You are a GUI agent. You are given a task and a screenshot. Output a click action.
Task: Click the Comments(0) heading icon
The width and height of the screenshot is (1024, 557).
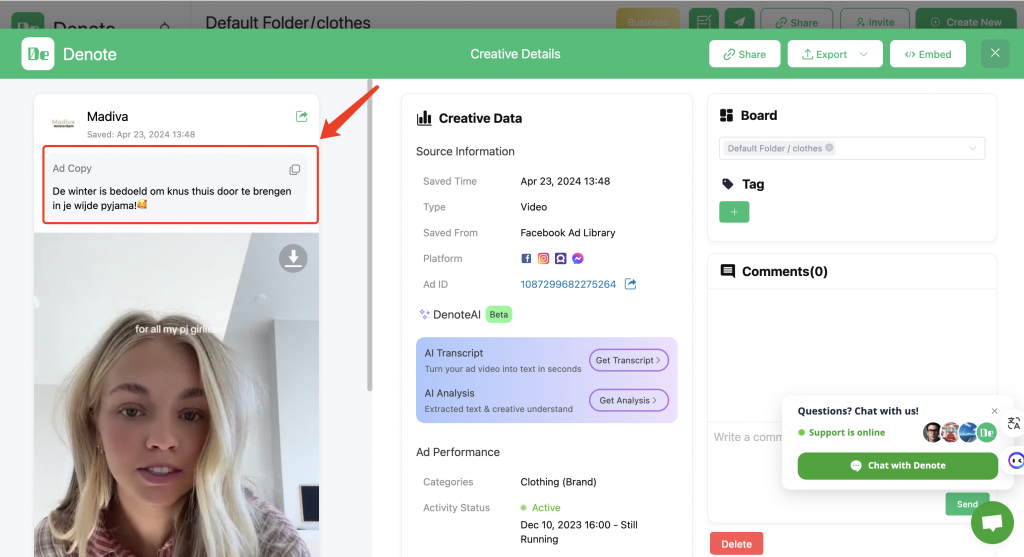pos(727,271)
